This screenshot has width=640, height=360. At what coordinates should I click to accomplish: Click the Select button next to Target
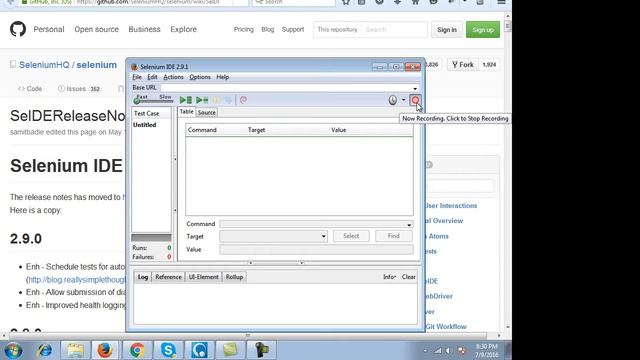pyautogui.click(x=351, y=236)
